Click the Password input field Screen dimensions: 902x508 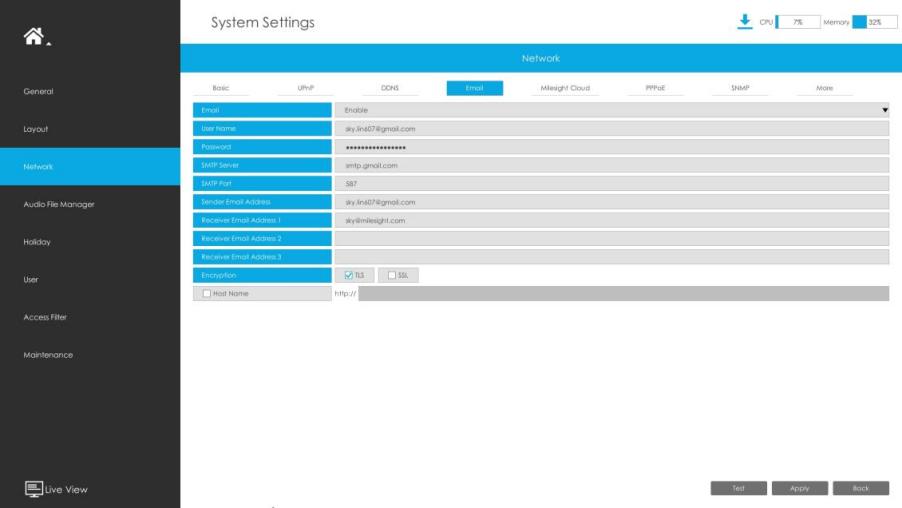click(611, 147)
